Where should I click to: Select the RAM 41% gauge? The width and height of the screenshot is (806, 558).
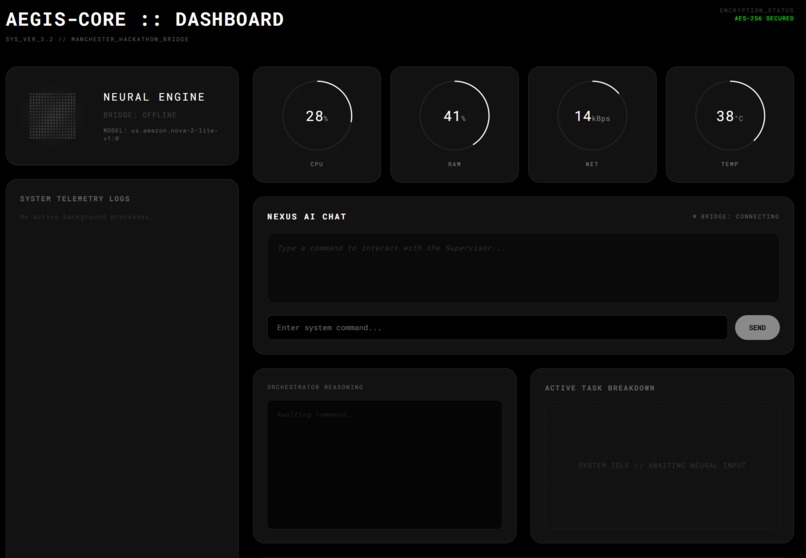point(454,116)
